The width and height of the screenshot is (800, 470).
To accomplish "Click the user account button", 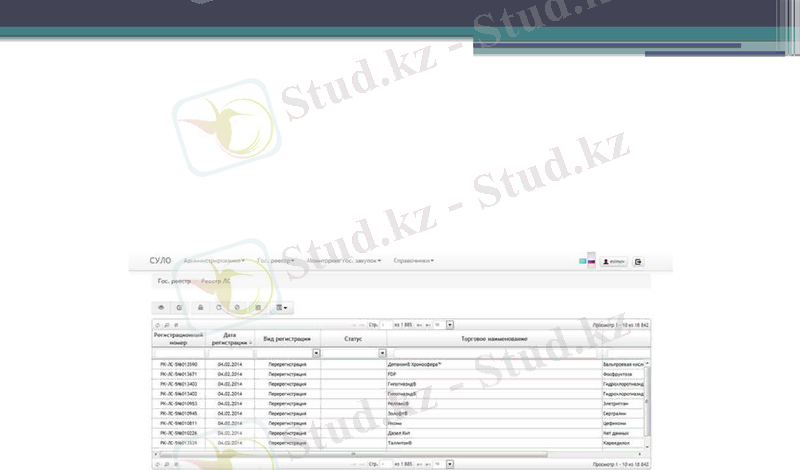I will point(613,262).
